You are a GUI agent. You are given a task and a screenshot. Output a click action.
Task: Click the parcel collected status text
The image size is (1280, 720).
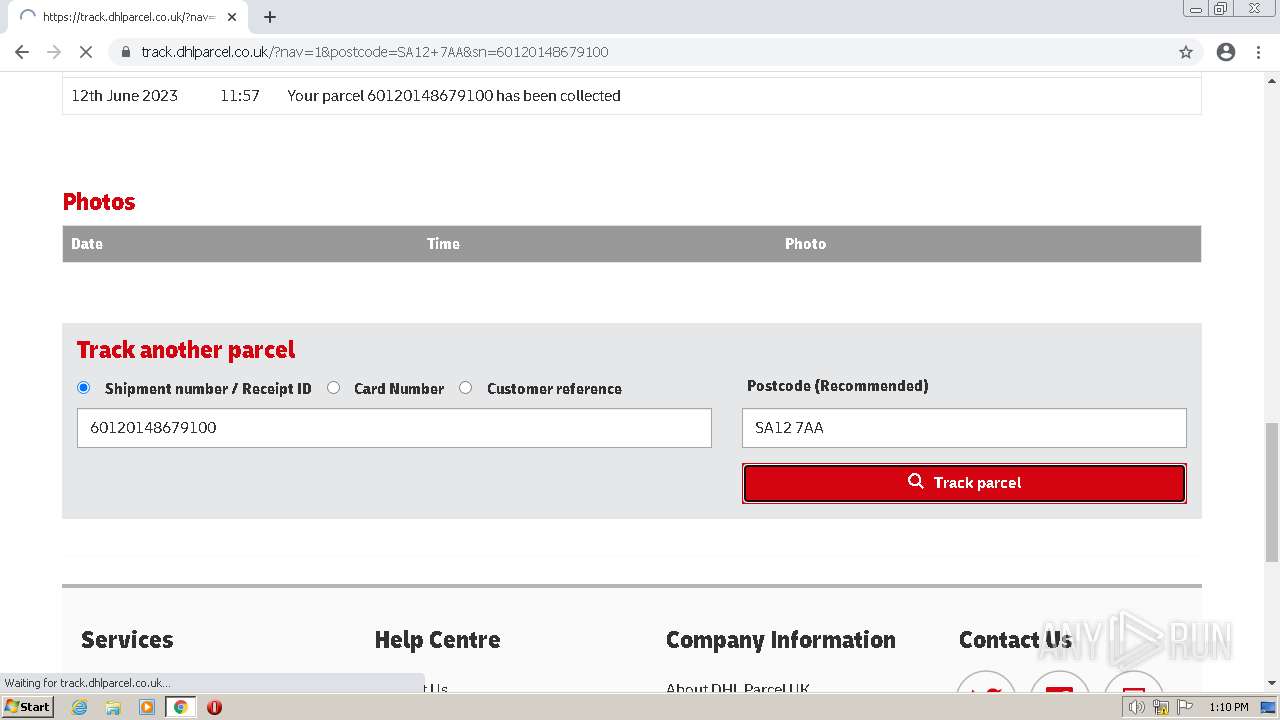coord(454,96)
